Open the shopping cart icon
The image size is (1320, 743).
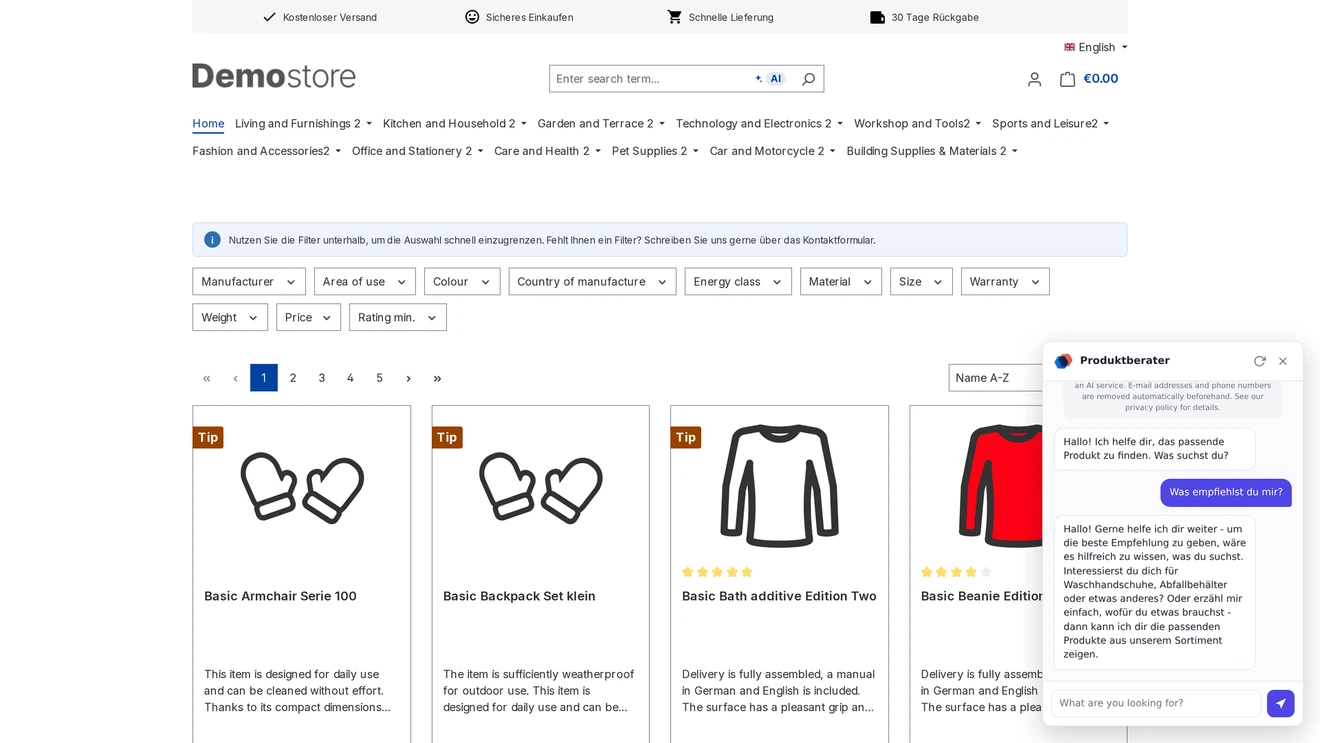[1067, 79]
